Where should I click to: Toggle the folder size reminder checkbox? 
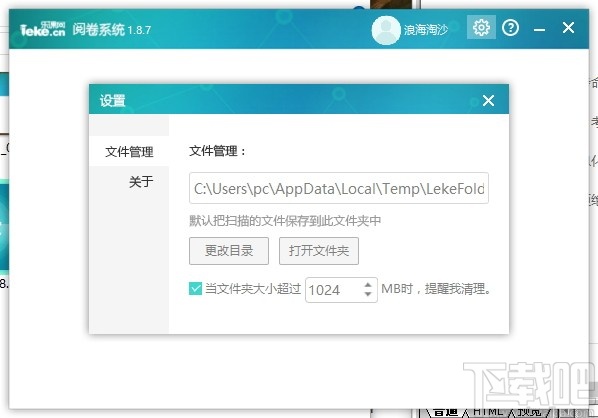[195, 288]
